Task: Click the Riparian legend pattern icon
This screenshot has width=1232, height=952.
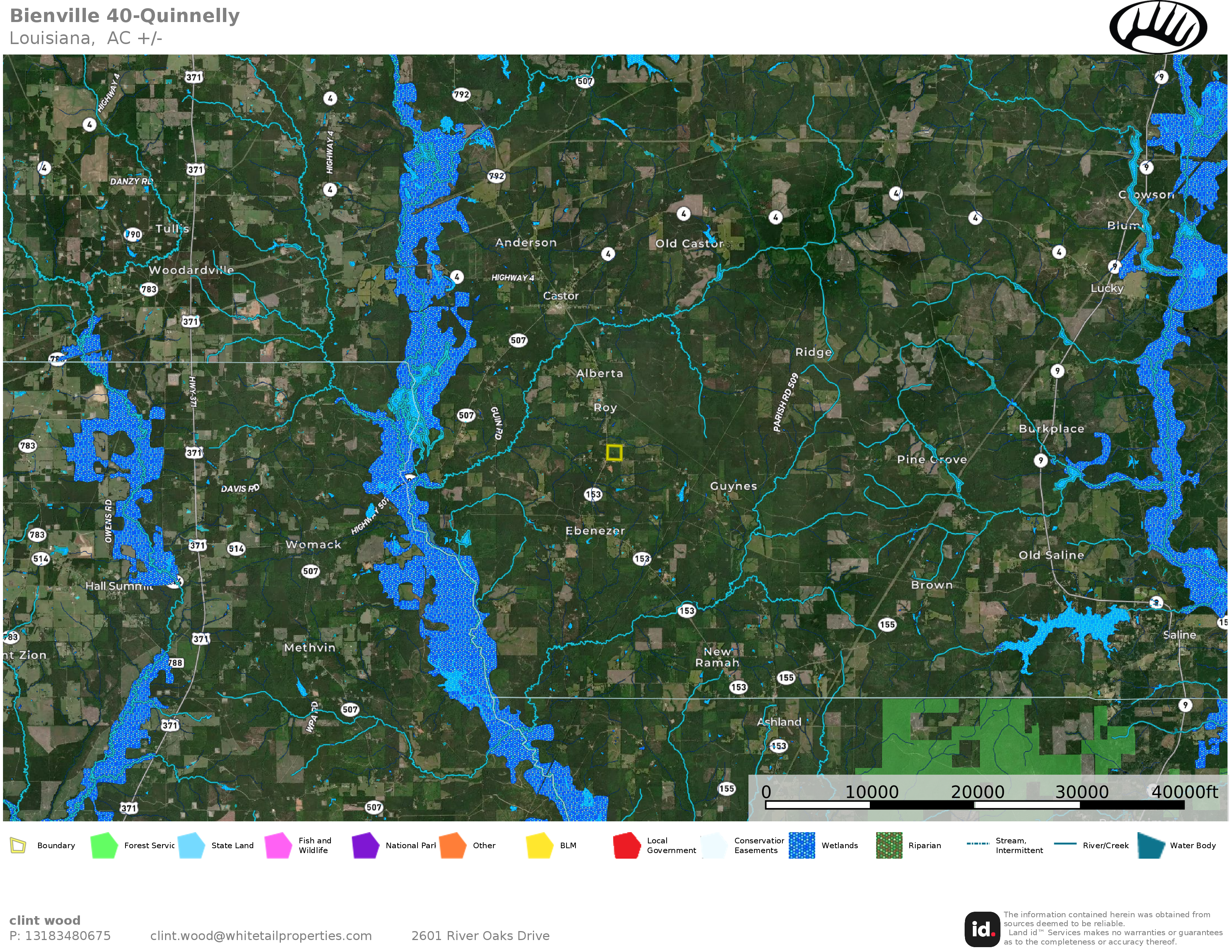Action: pos(888,845)
